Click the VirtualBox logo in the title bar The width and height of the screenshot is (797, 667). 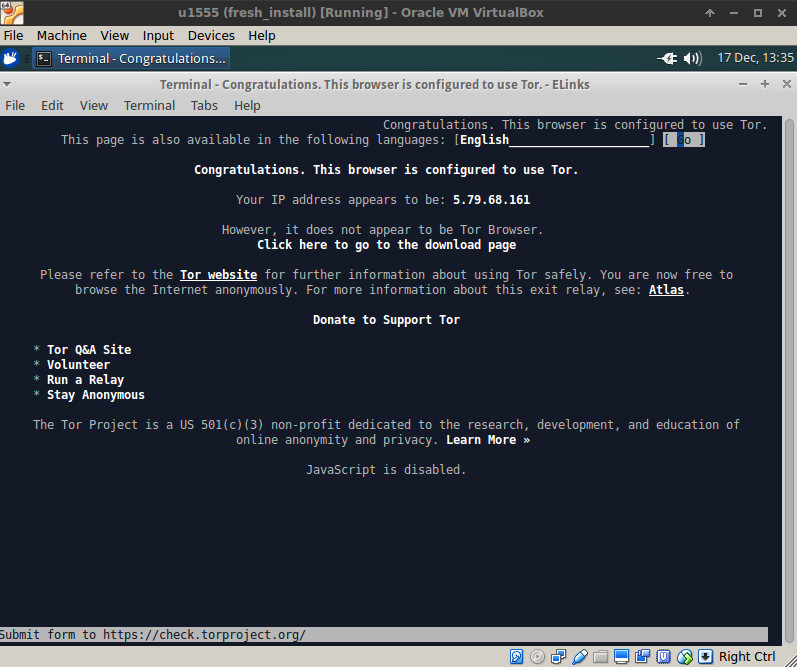pos(12,12)
